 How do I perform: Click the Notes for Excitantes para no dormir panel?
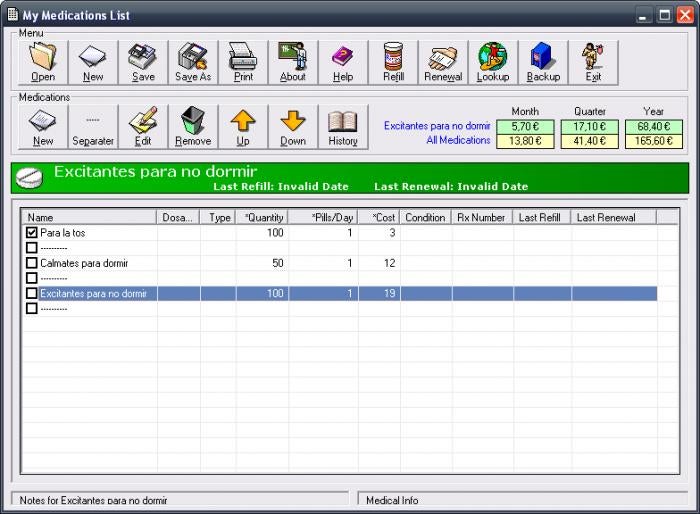click(179, 500)
